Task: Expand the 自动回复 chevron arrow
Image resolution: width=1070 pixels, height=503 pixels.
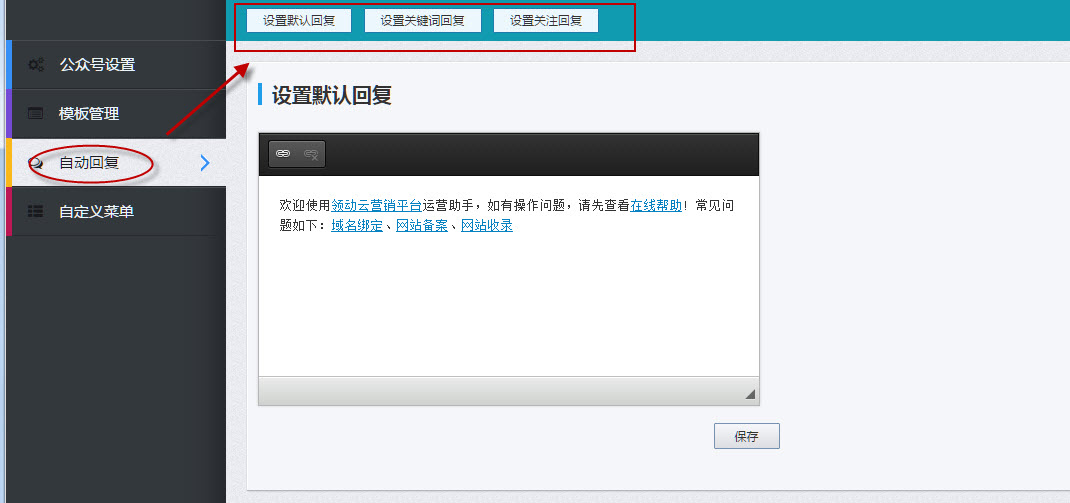Action: click(x=205, y=163)
